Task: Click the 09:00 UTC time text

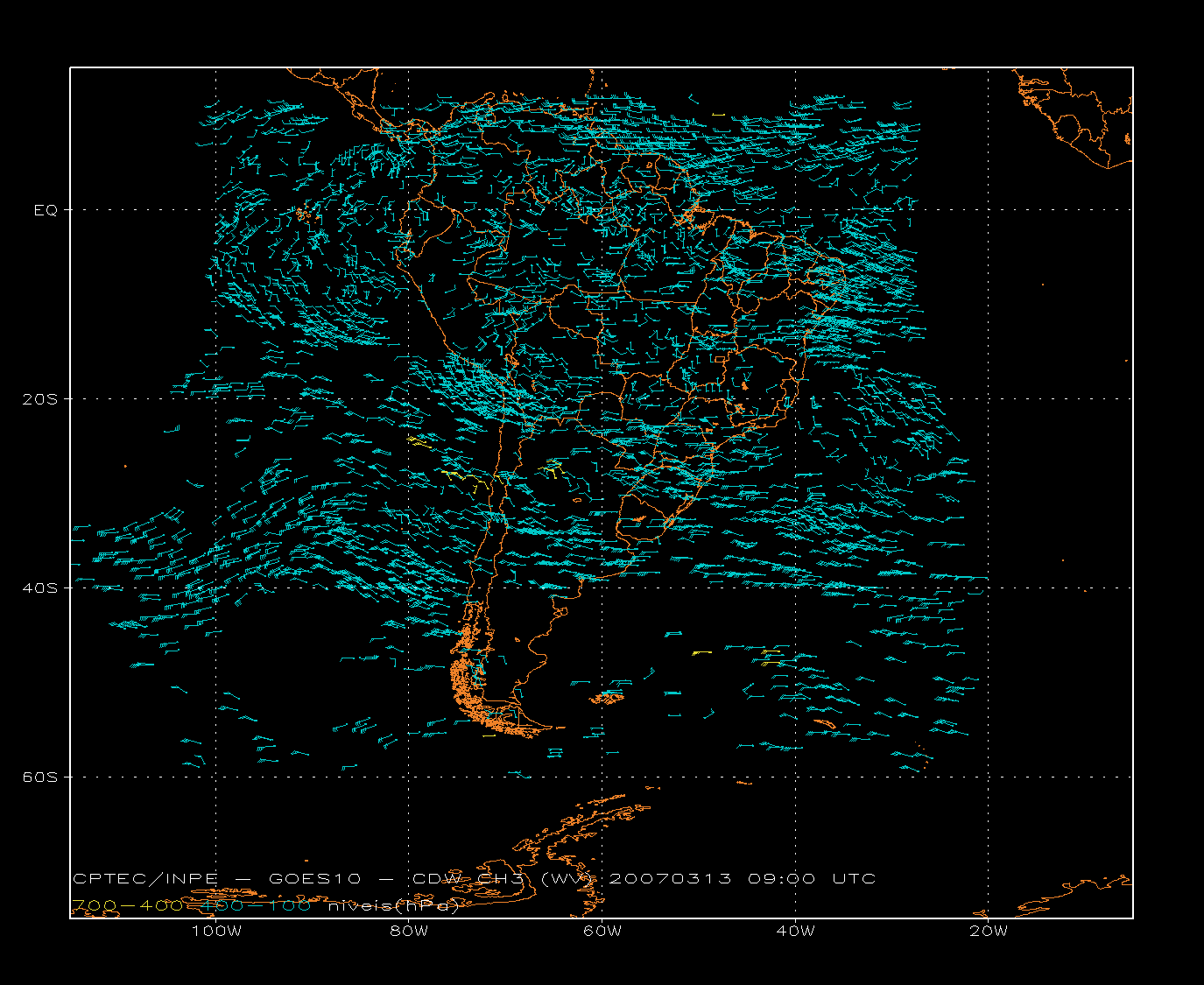Action: coord(812,878)
